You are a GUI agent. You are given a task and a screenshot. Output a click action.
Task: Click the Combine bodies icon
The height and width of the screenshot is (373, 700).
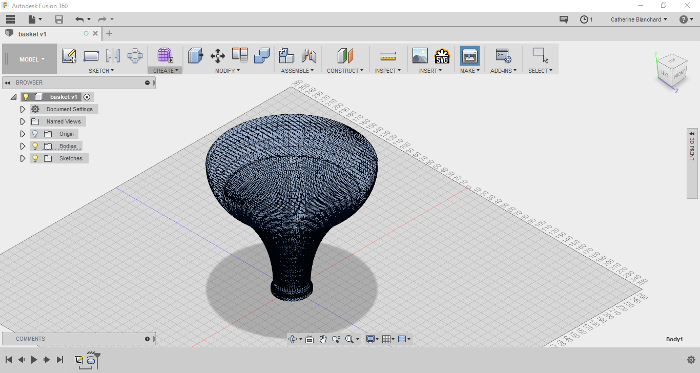pos(262,56)
